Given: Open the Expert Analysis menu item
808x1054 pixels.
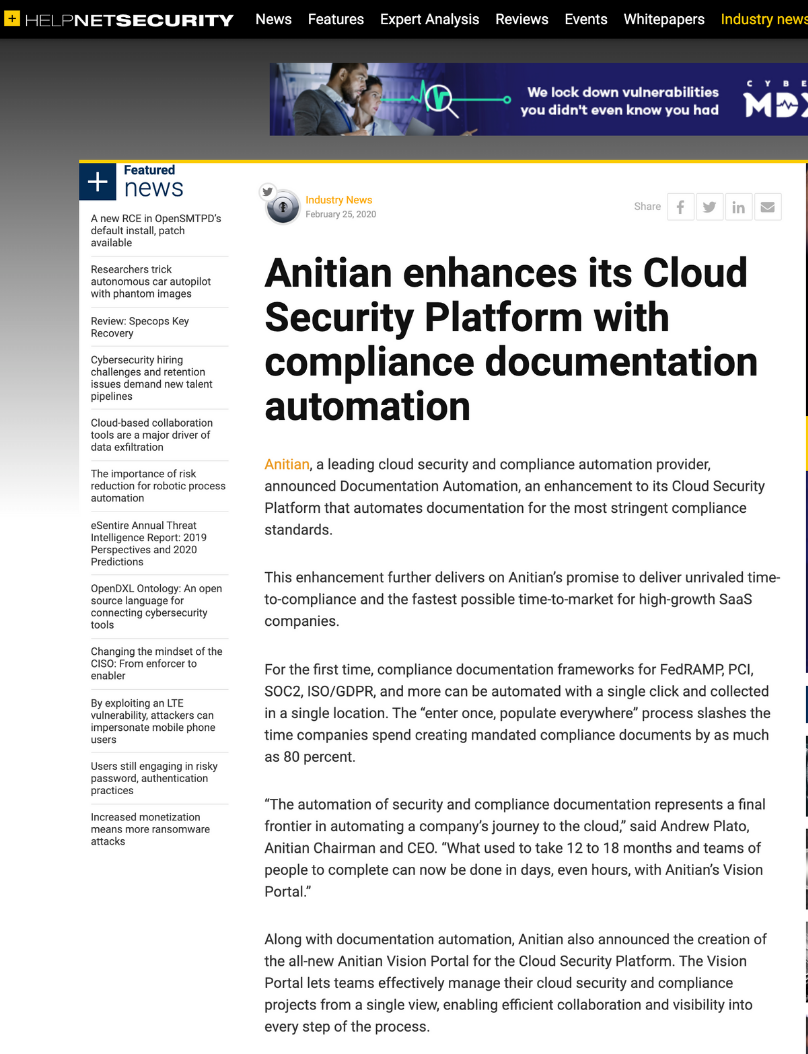Looking at the screenshot, I should (x=430, y=19).
